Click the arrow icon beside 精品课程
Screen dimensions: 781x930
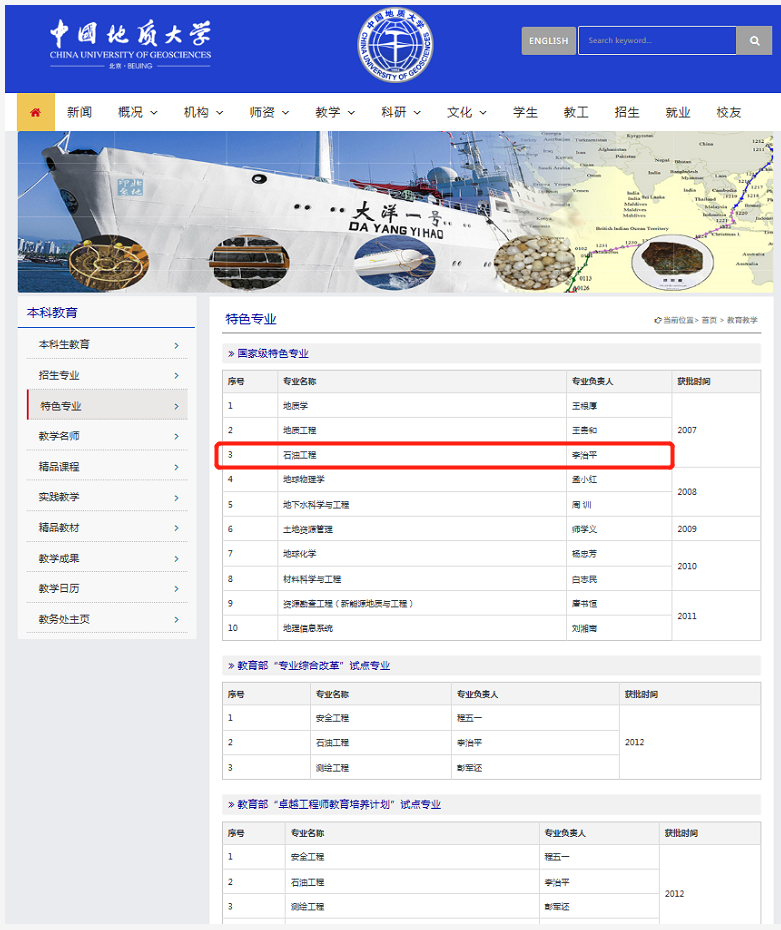(x=176, y=467)
